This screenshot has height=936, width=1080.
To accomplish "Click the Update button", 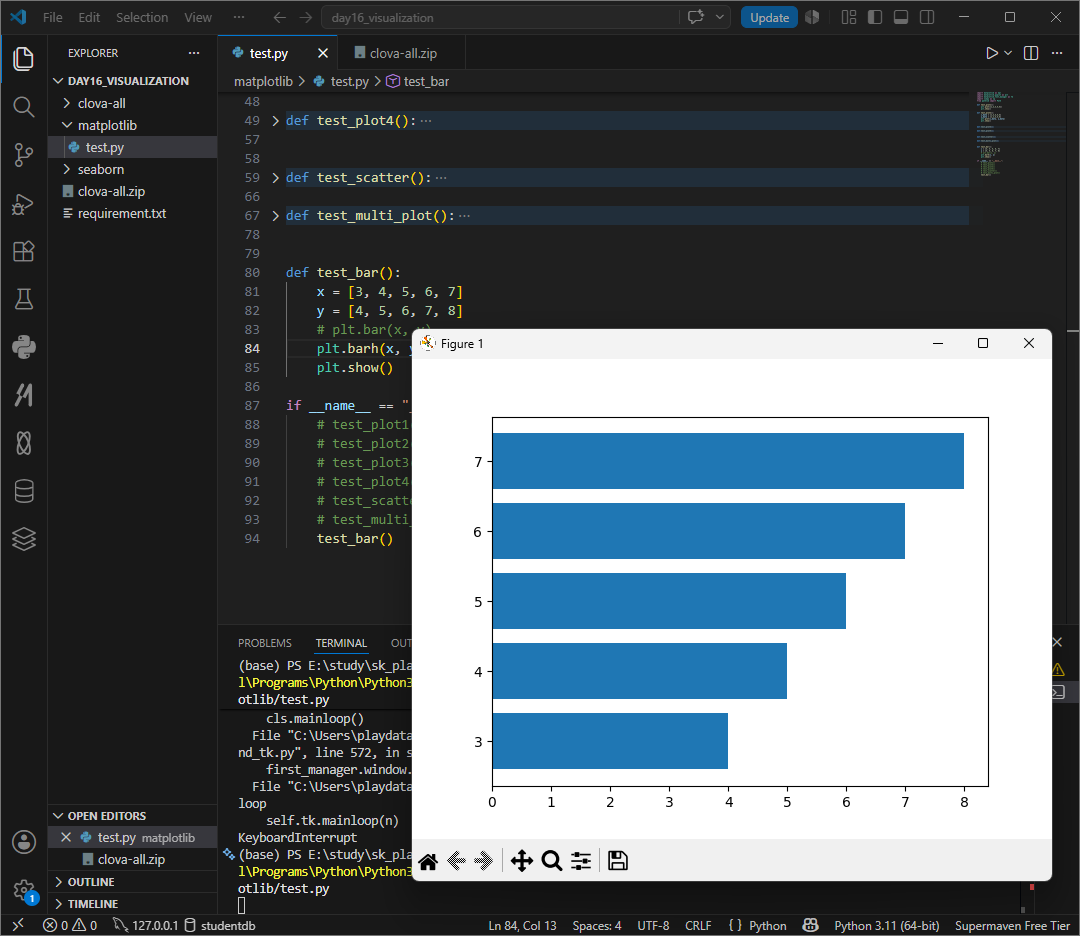I will click(x=769, y=17).
